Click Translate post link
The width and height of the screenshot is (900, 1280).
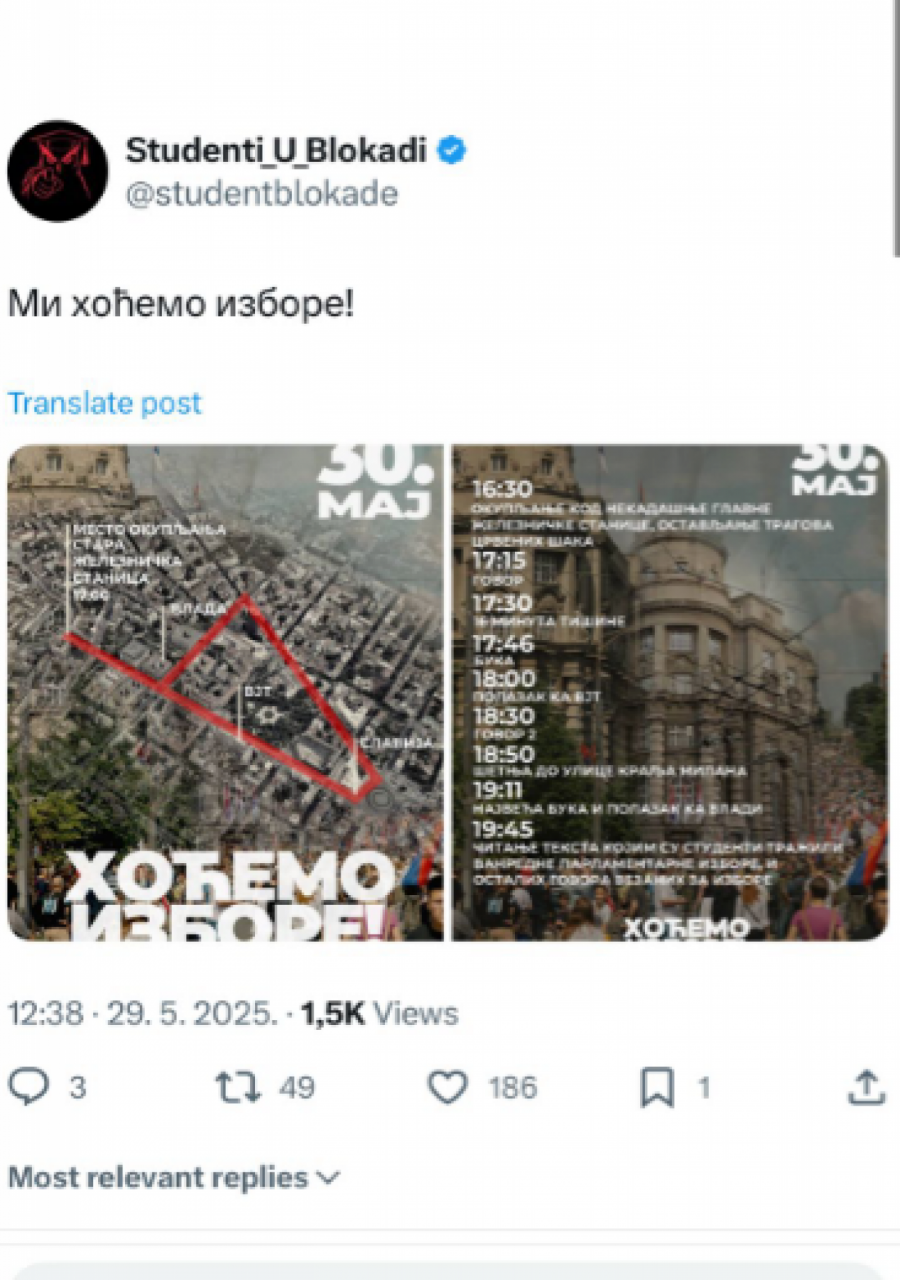(x=105, y=403)
